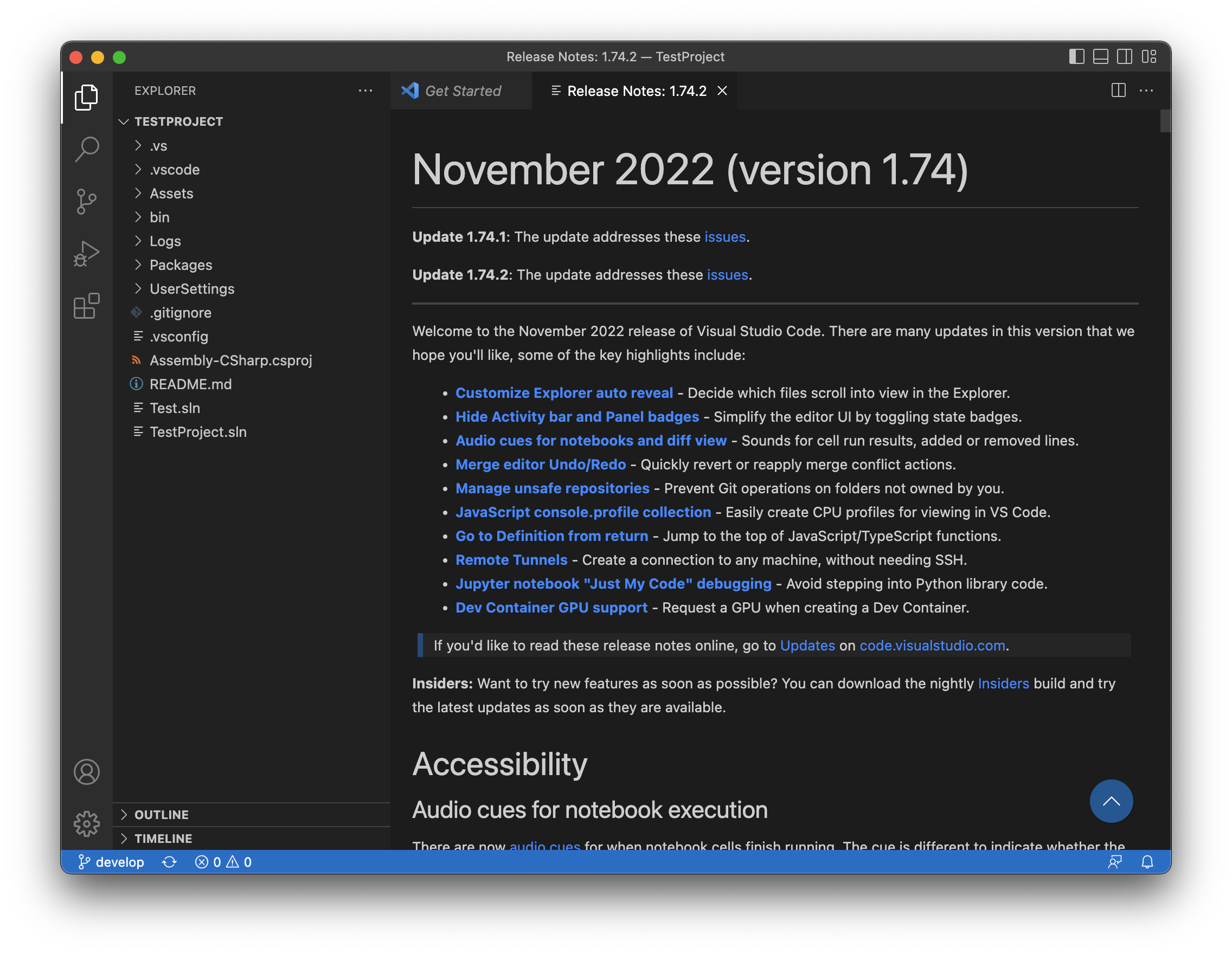Click the editor vertical scrollbar thumb

[1165, 121]
